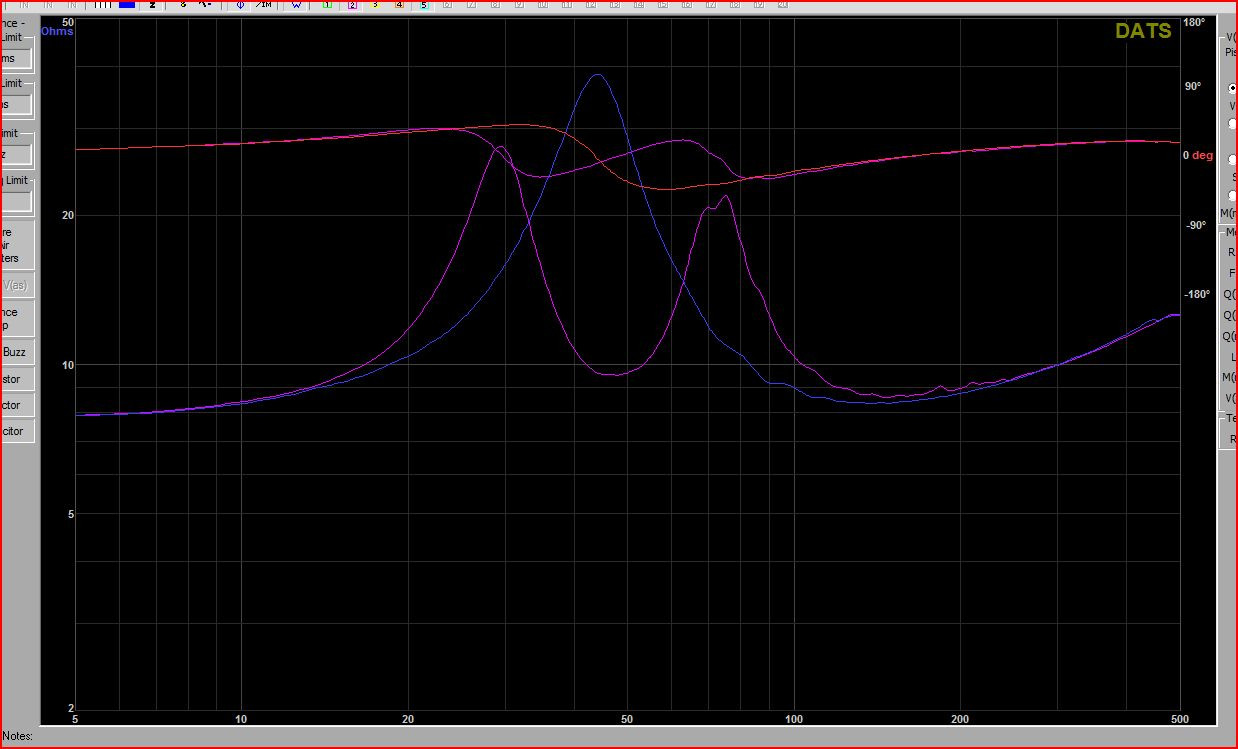Select greyed memory slot 9 icon
Screen dimensions: 1238x749
point(519,5)
